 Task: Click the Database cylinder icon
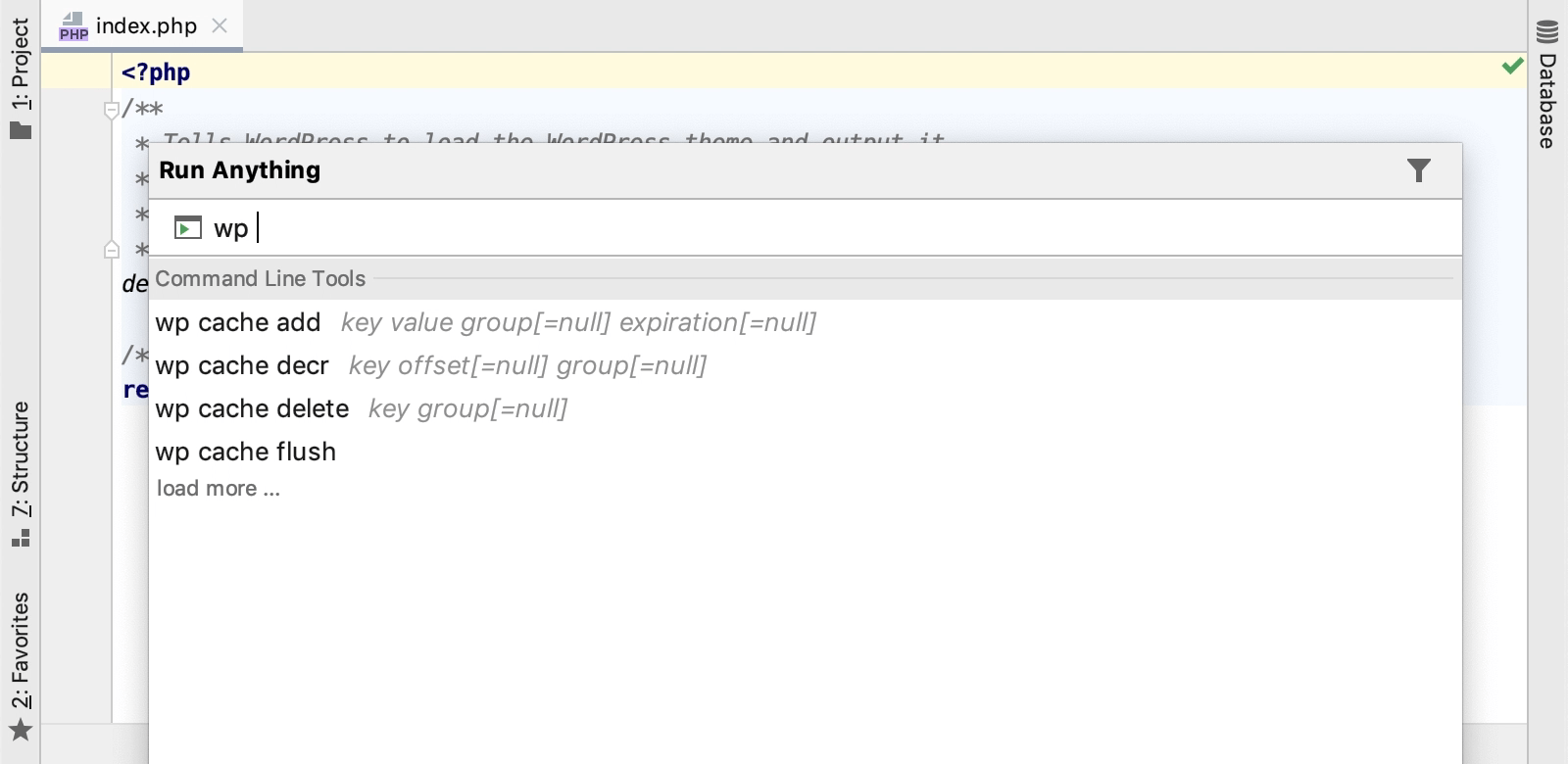click(x=1547, y=32)
